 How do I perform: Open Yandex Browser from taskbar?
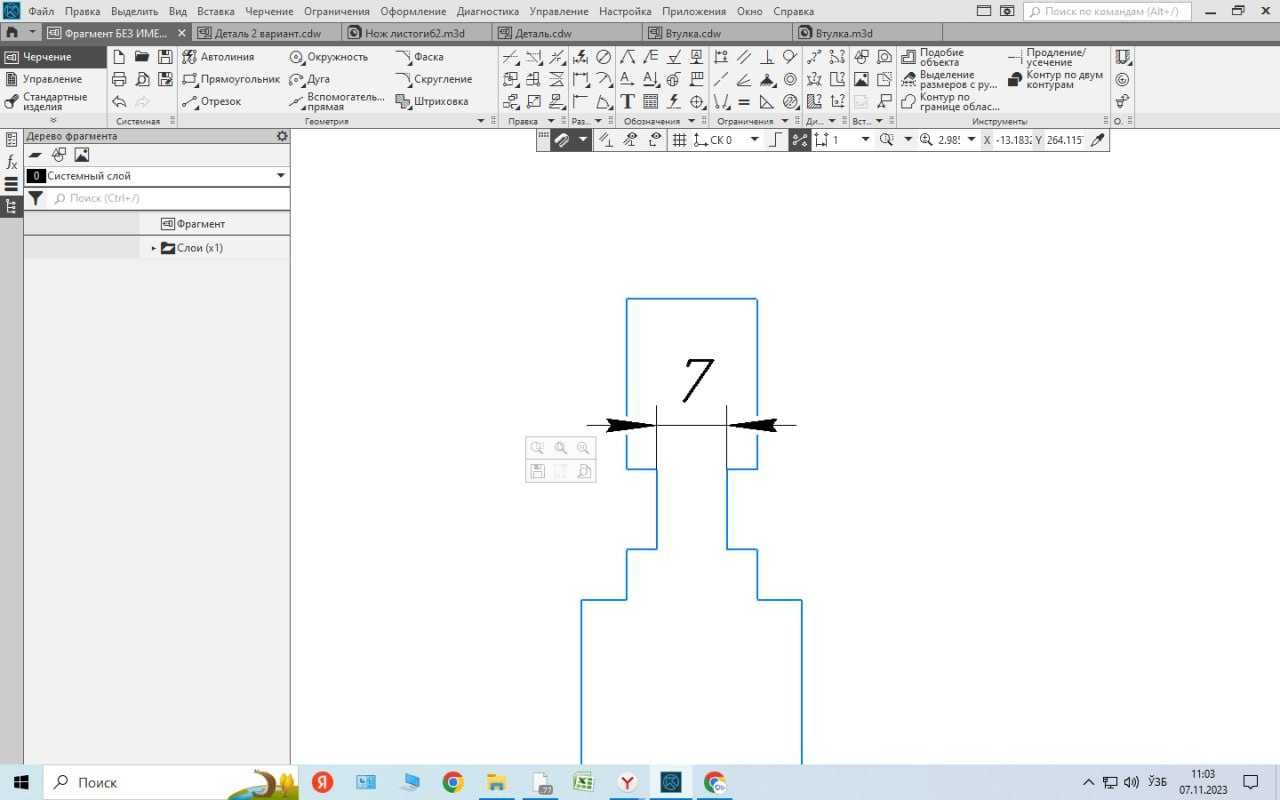pos(627,782)
